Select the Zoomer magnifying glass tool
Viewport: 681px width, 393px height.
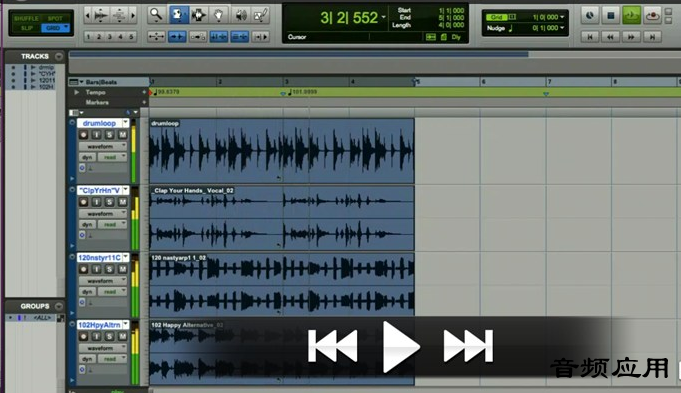point(156,15)
